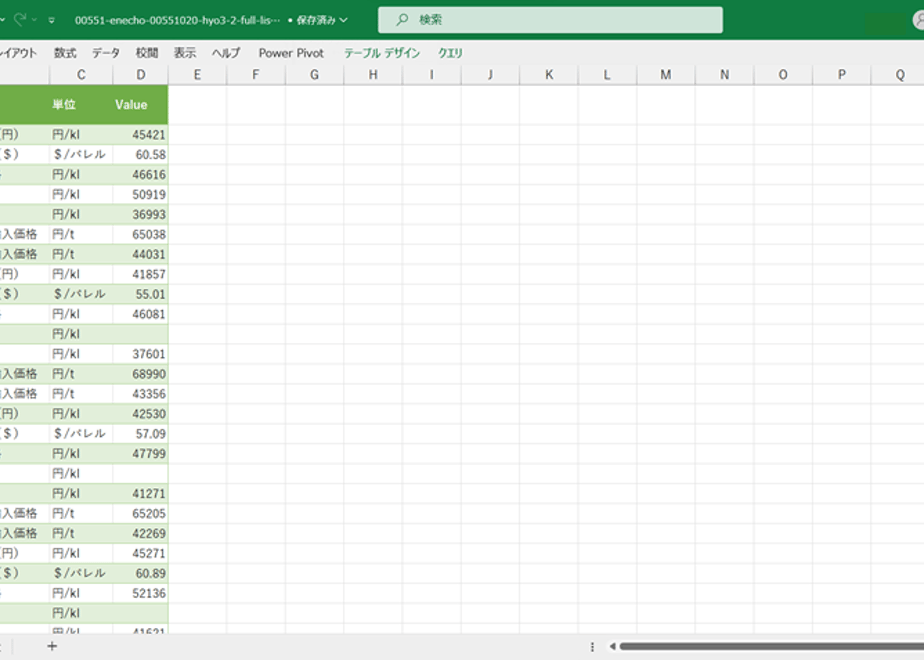Select the cell with value 36993
Screen dimensions: 924x660
(140, 214)
